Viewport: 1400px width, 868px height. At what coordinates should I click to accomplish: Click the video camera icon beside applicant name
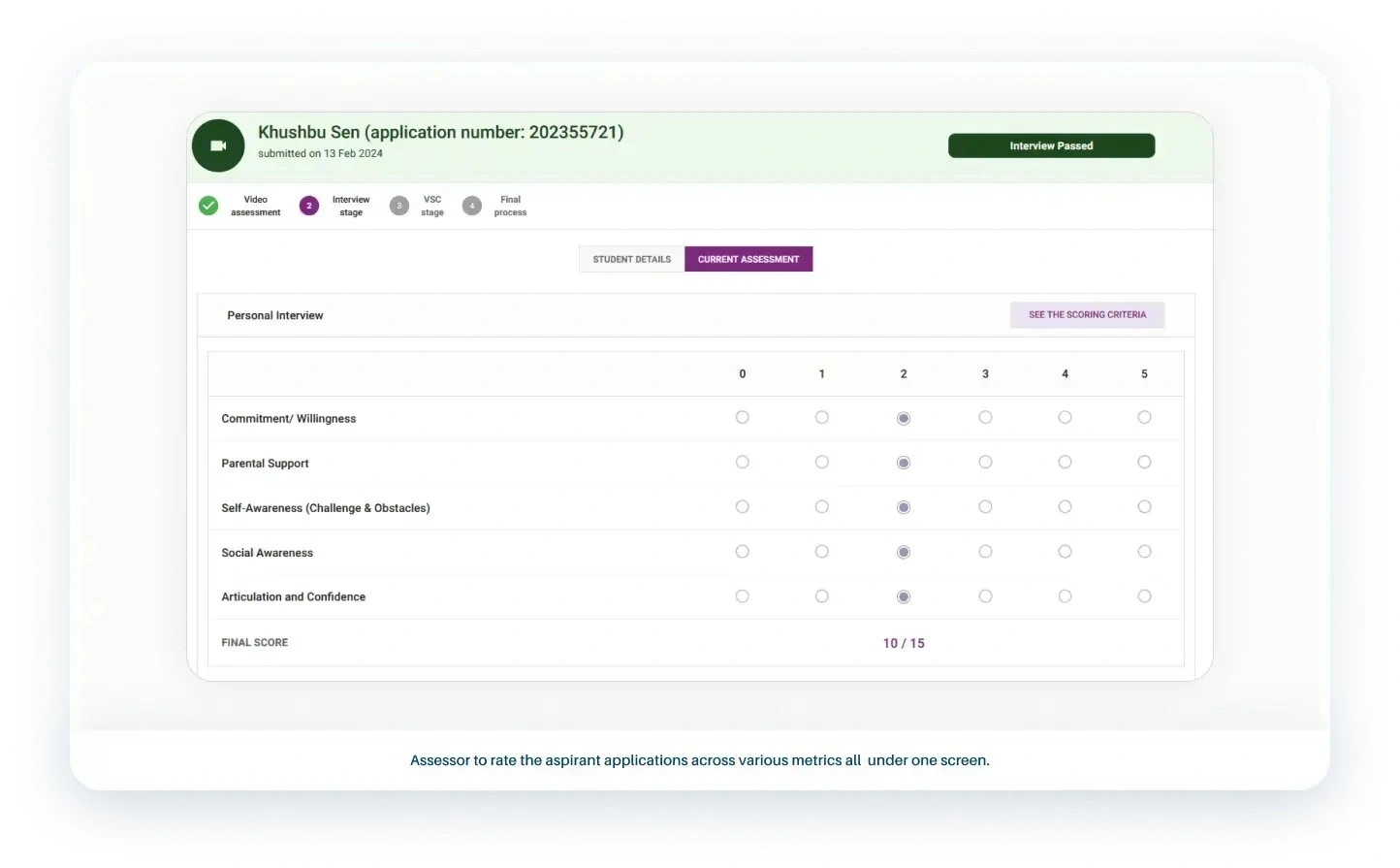point(218,145)
